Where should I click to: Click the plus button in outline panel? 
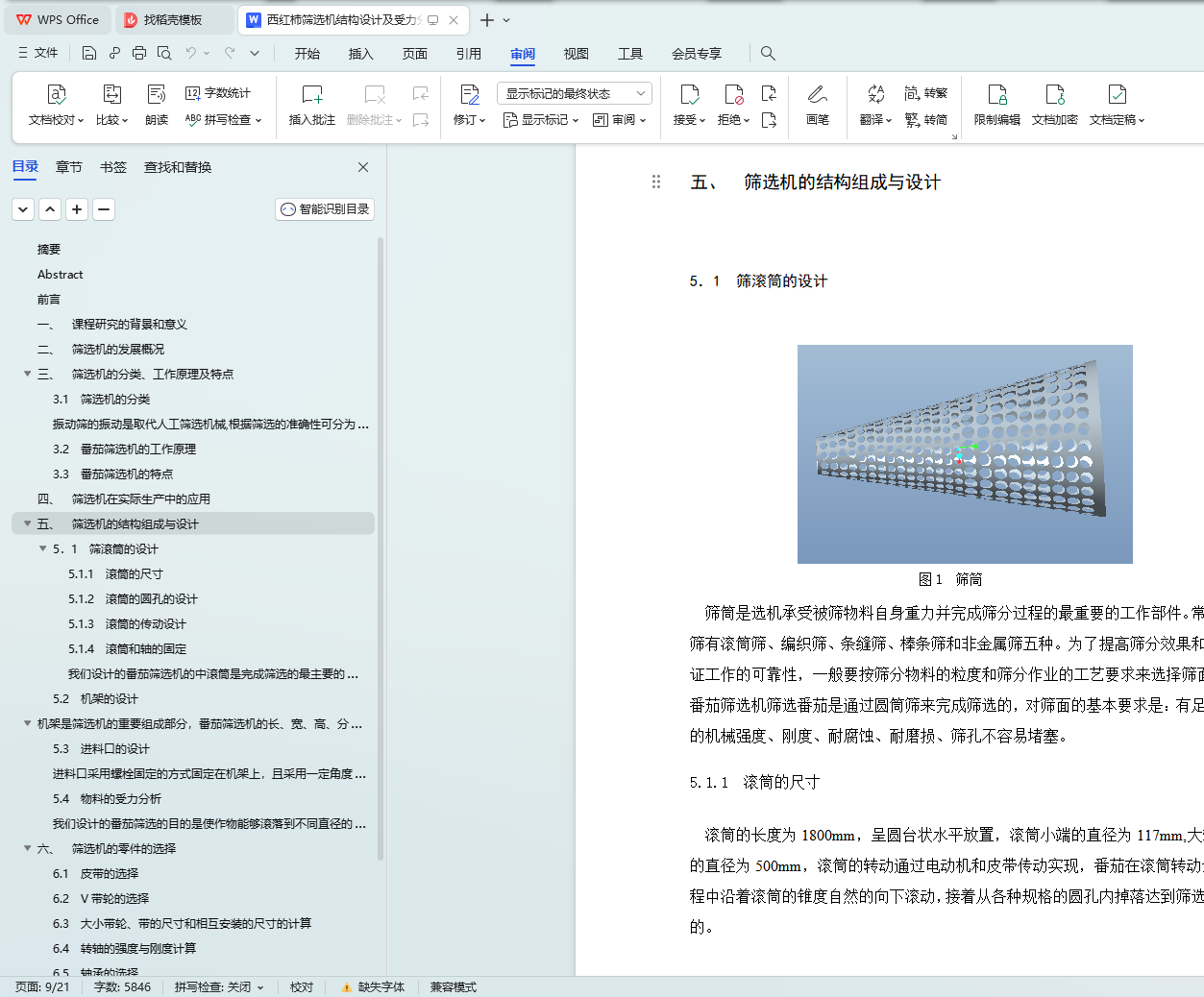point(77,209)
